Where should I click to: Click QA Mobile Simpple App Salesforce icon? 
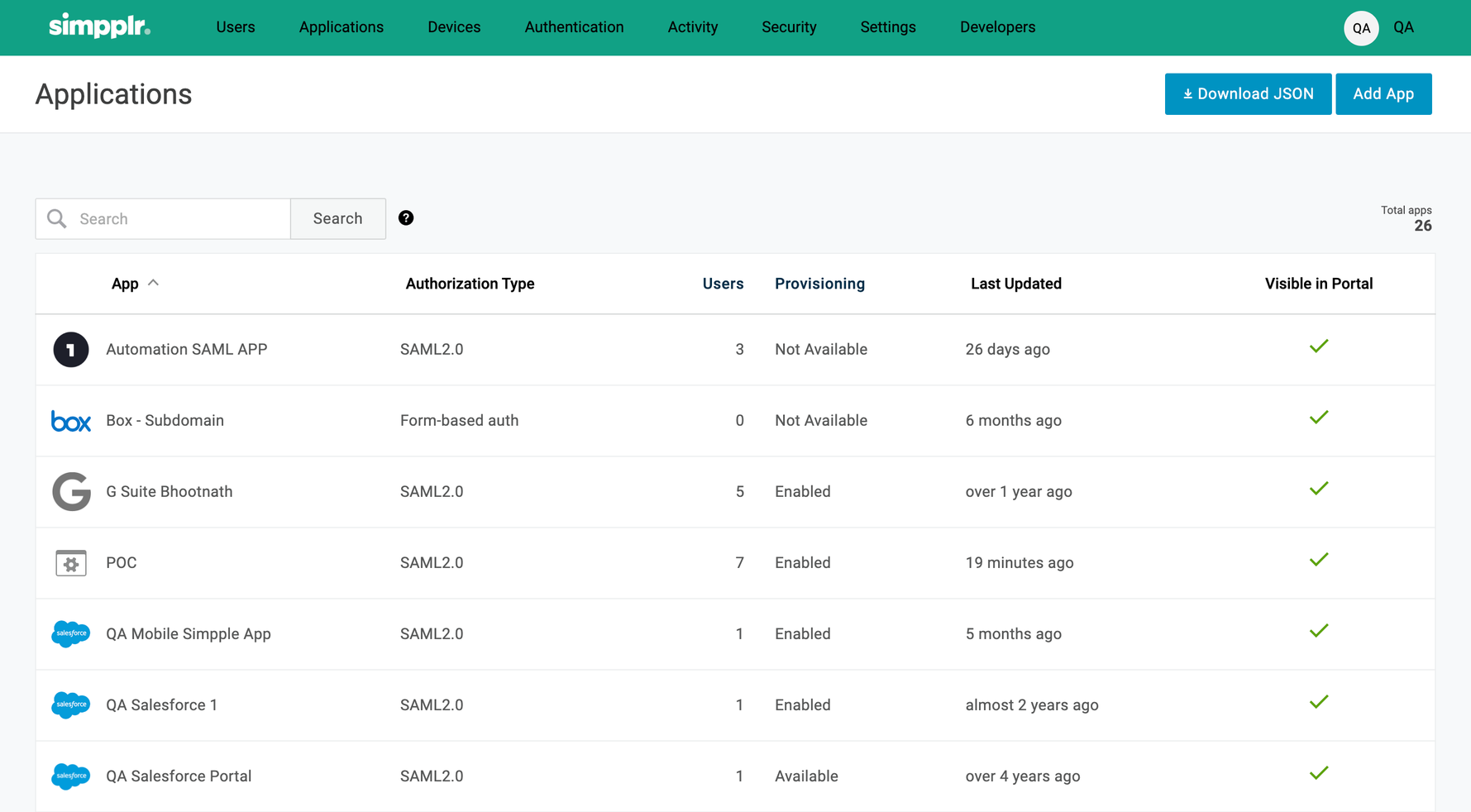71,634
